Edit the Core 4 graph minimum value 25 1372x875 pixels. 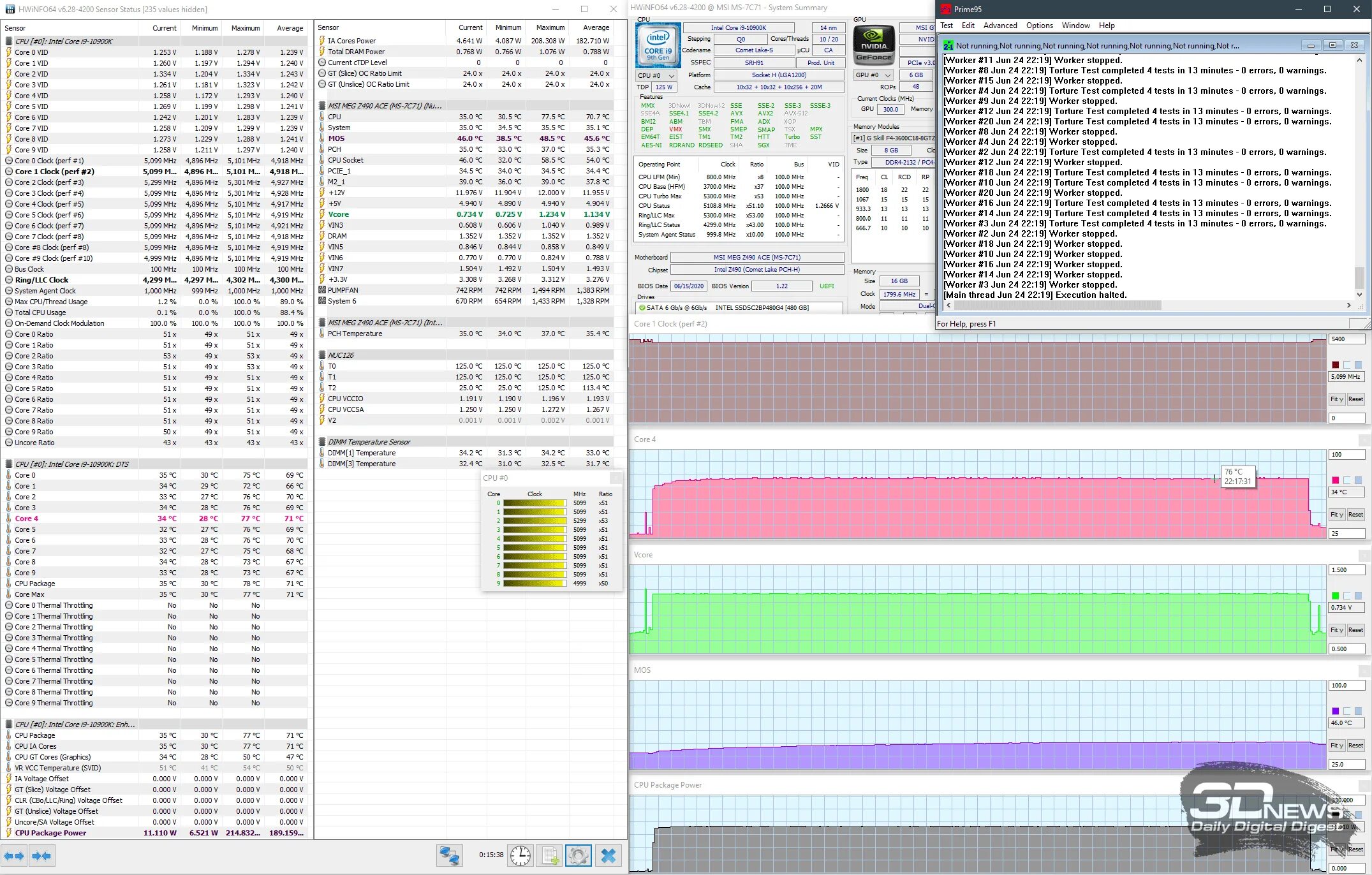coord(1346,534)
